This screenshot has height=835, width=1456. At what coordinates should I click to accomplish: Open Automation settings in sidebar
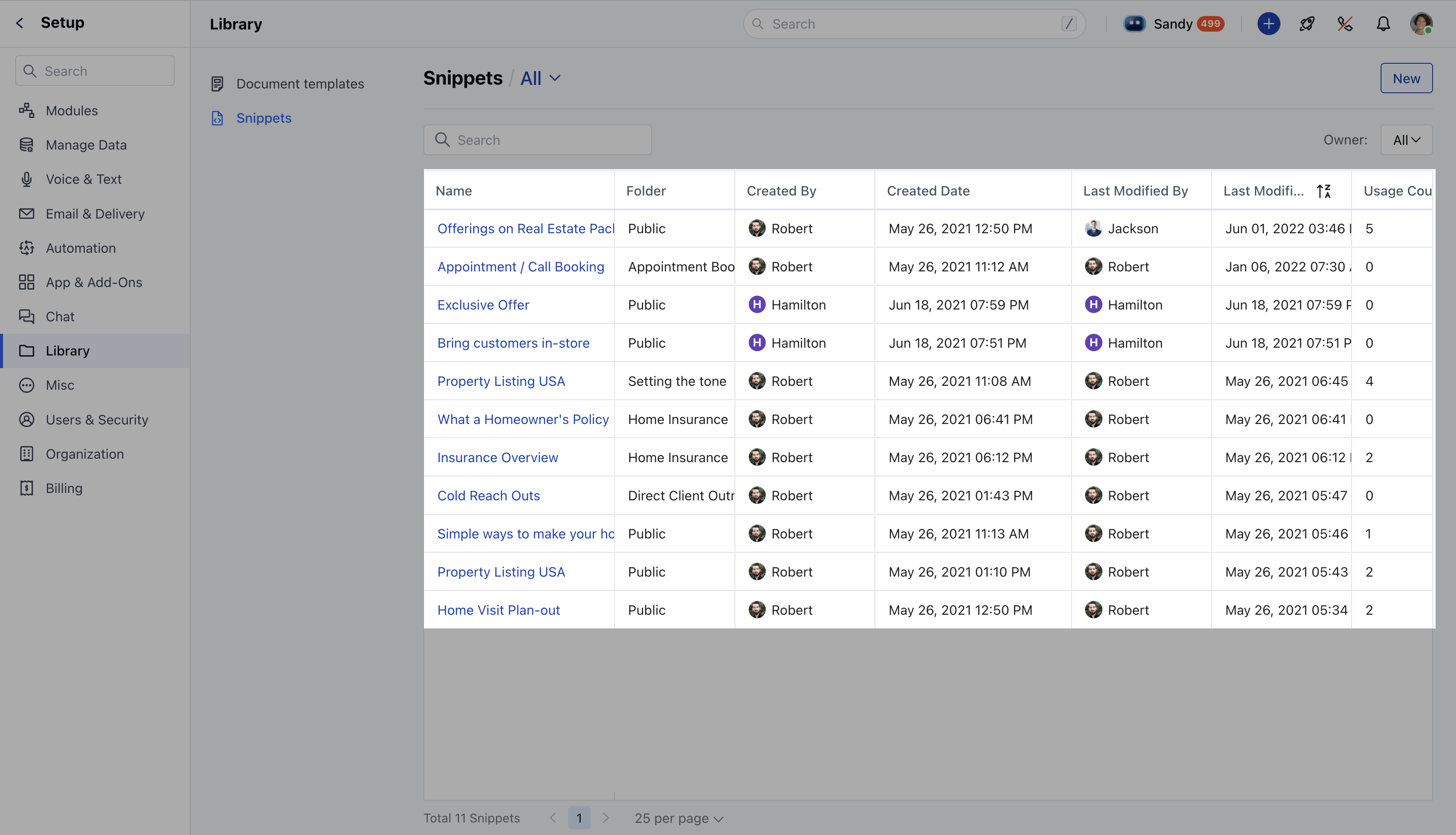tap(80, 248)
